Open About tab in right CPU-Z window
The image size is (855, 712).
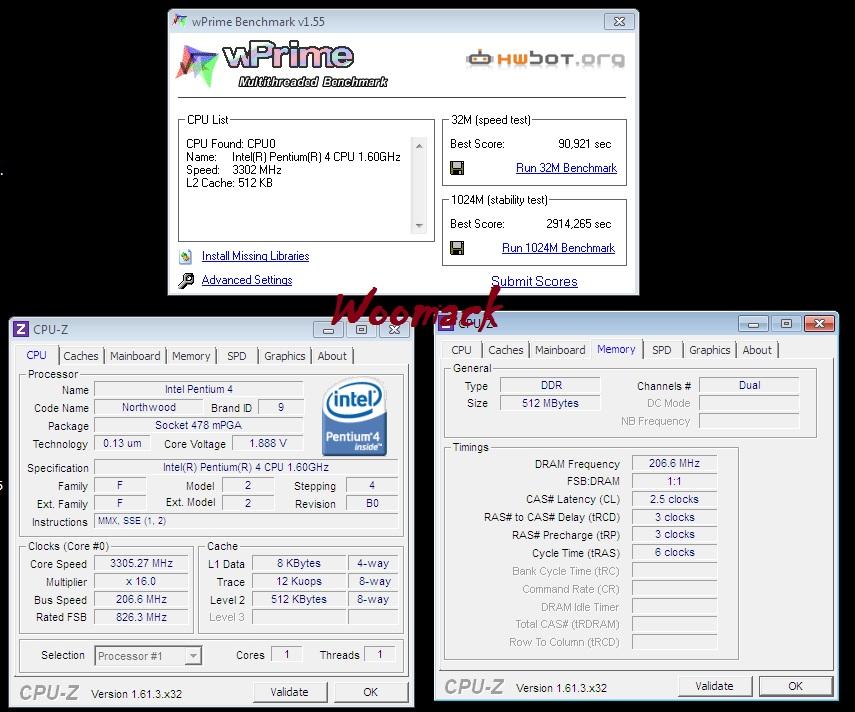tap(757, 350)
